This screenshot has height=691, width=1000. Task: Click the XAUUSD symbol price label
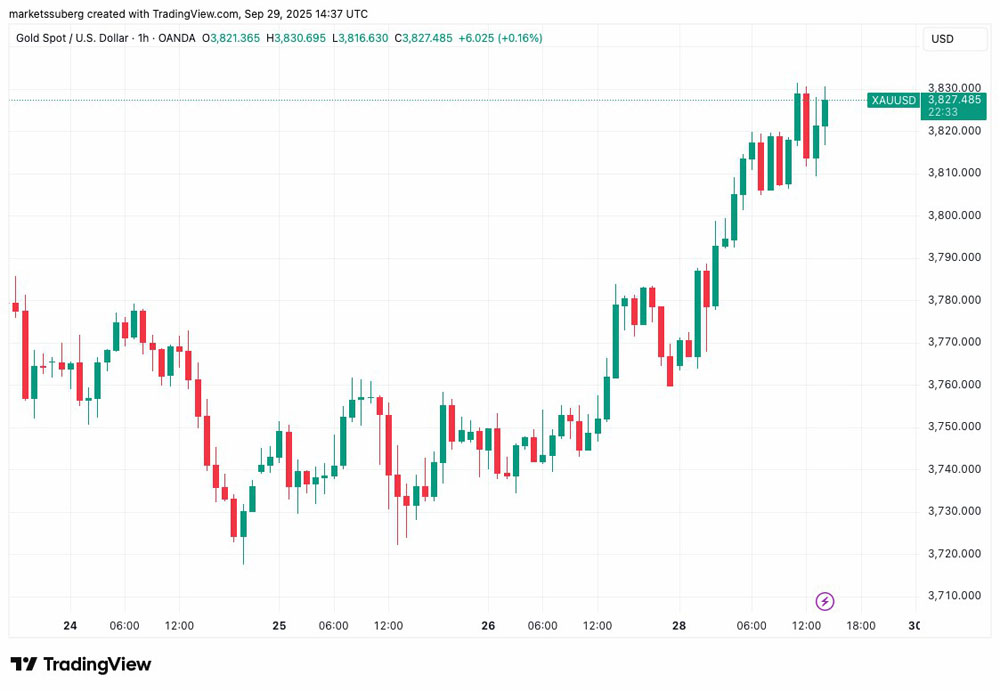pos(893,100)
